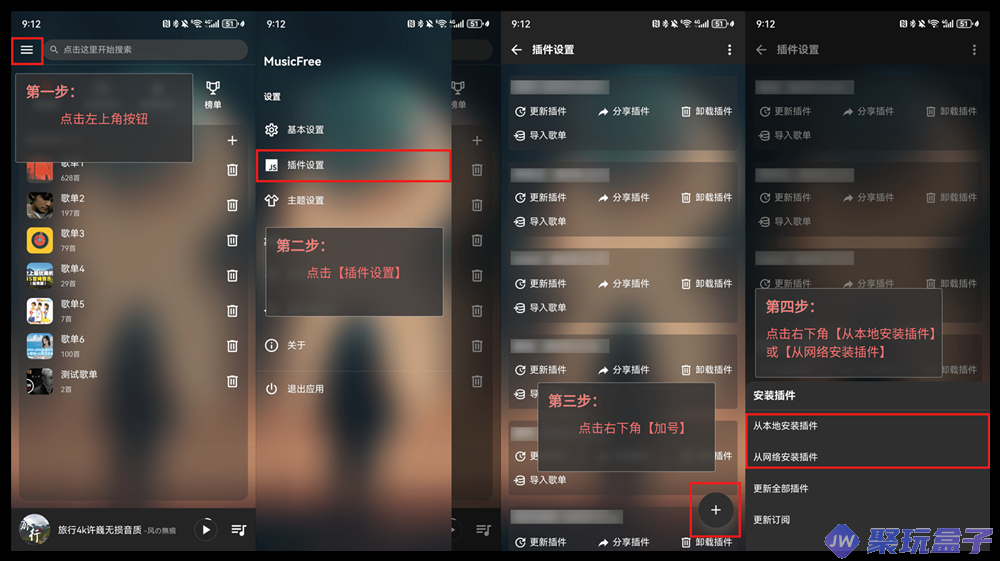Tap the play button in bottom player
1000x561 pixels.
coord(206,529)
